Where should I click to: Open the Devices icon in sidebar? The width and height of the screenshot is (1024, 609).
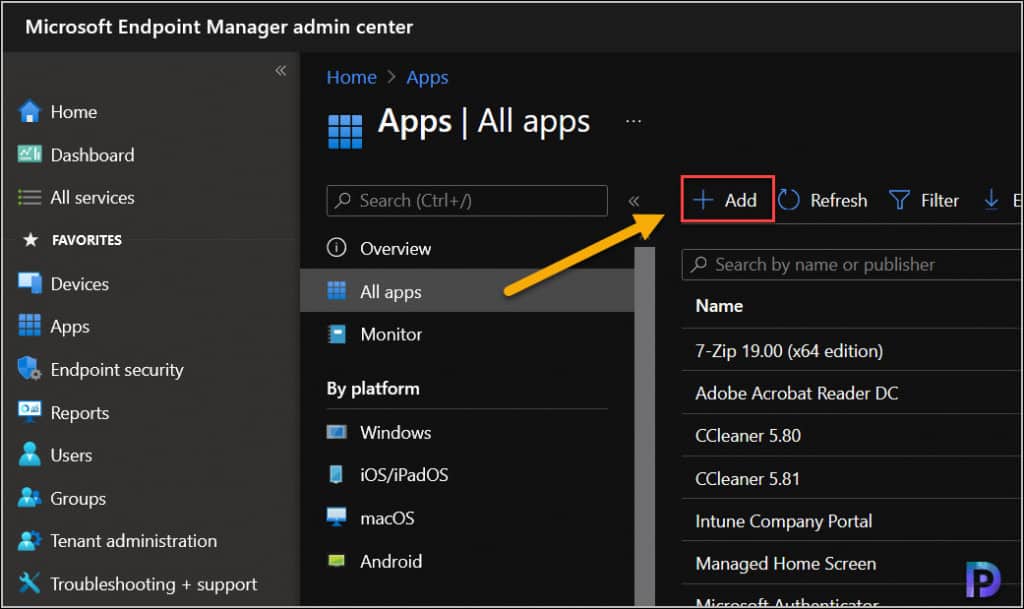(x=29, y=283)
